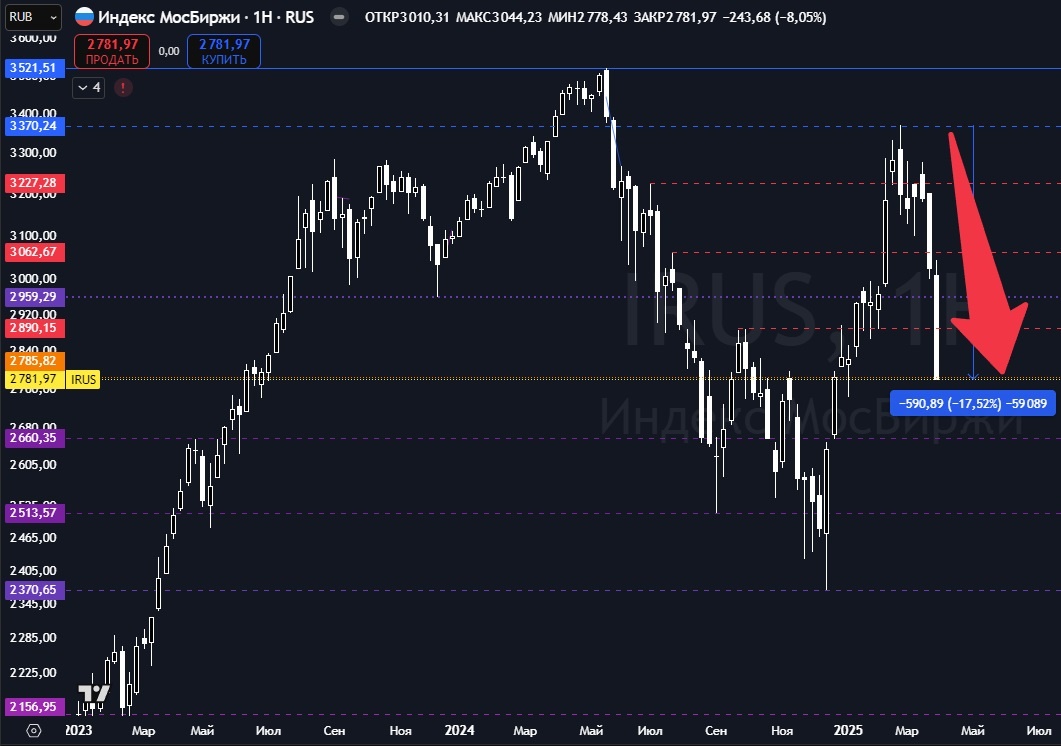The height and width of the screenshot is (746, 1061).
Task: Expand the indicators legend showing 4
Action: tap(89, 87)
